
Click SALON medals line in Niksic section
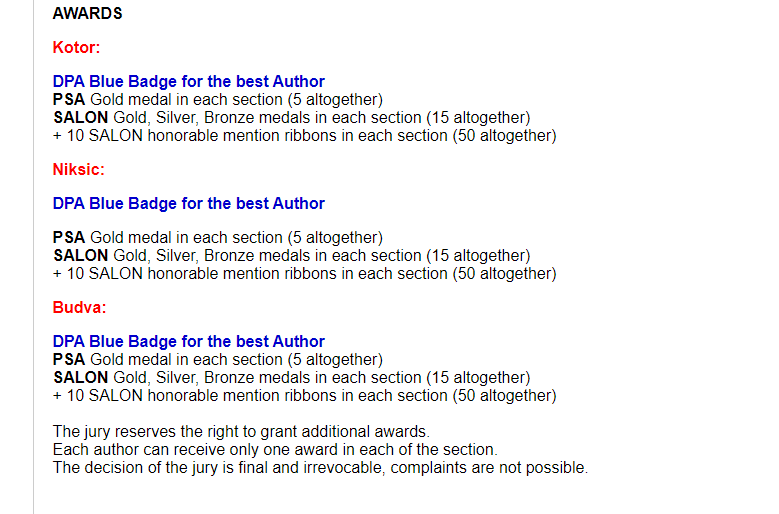tap(291, 255)
